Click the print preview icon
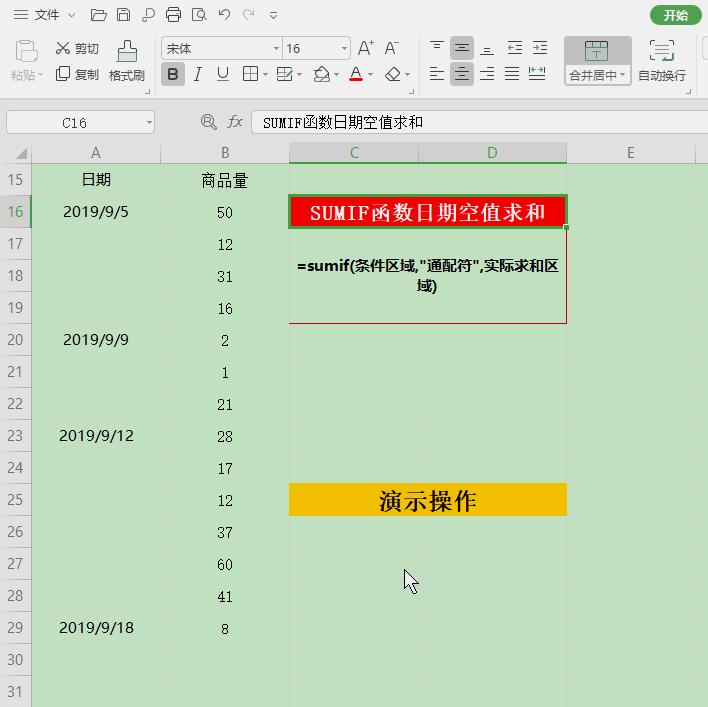Viewport: 708px width, 707px height. click(199, 15)
